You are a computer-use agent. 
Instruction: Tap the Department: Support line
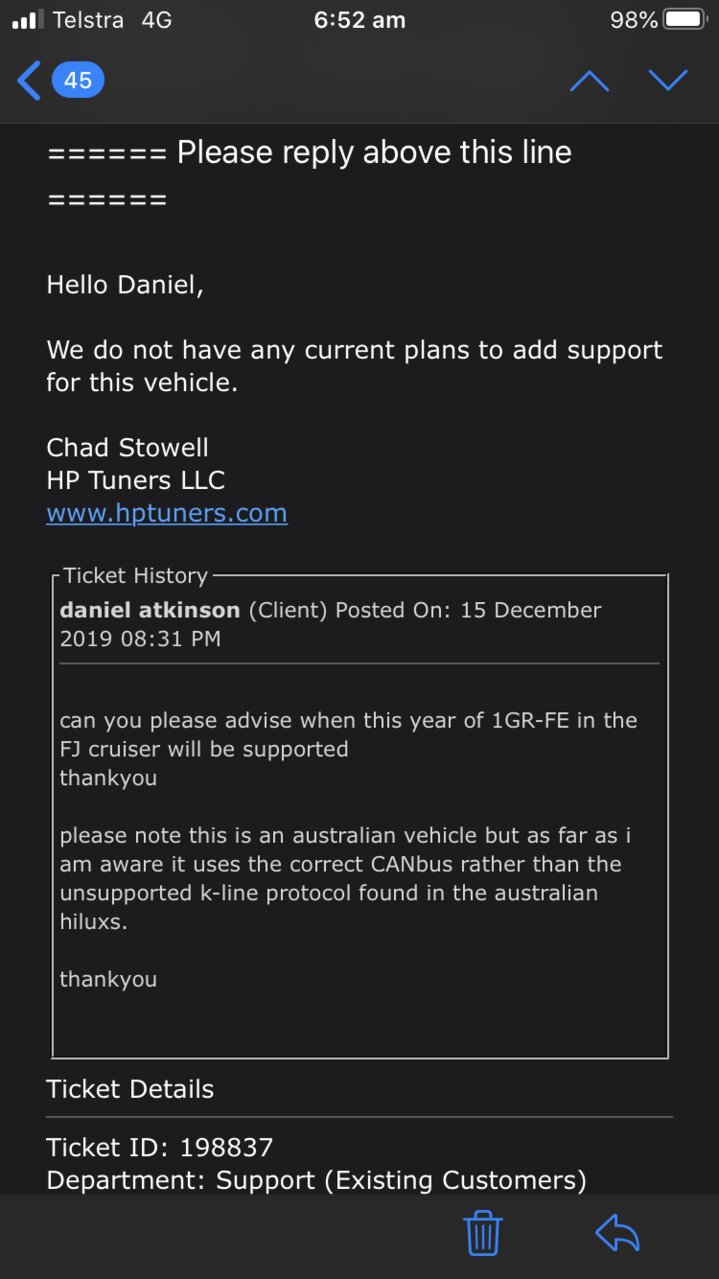coord(316,1180)
